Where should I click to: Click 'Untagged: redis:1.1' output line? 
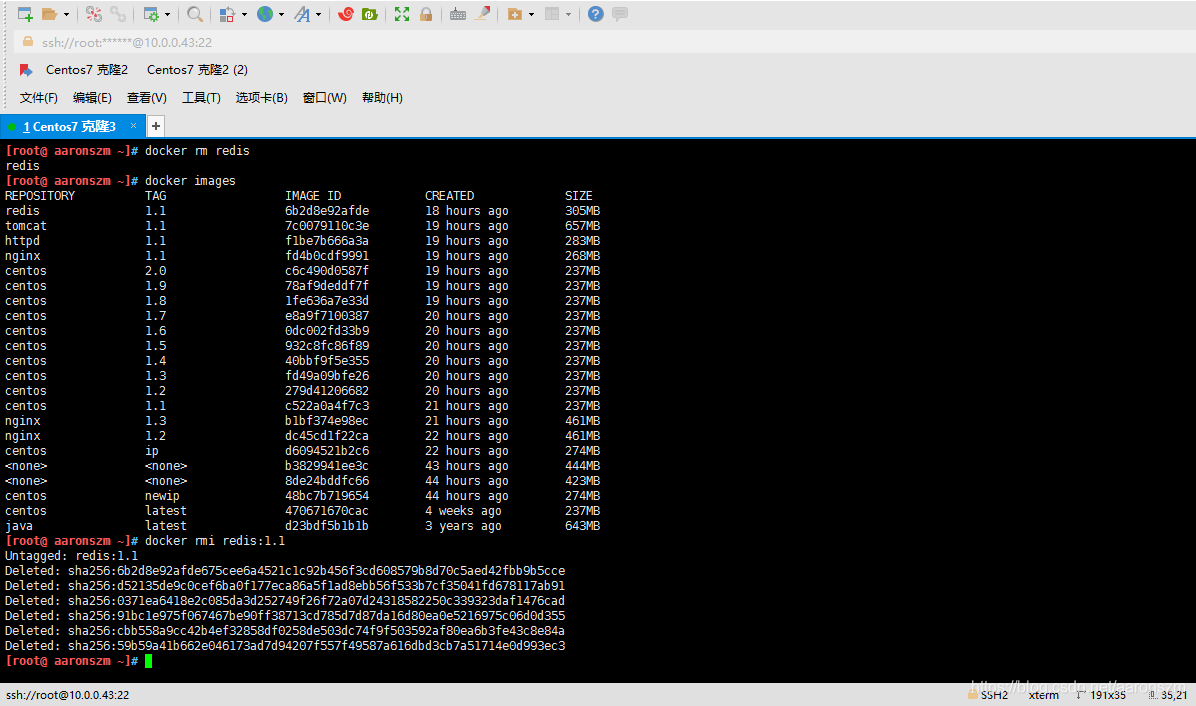[72, 556]
